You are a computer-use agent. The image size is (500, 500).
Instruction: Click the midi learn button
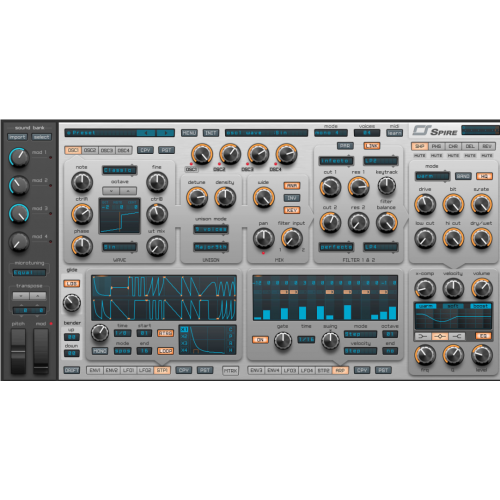coord(395,133)
